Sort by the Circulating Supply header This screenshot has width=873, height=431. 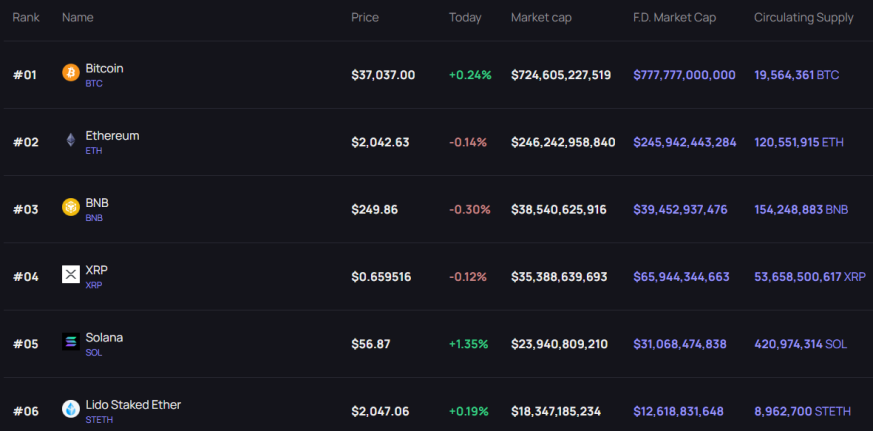[803, 18]
